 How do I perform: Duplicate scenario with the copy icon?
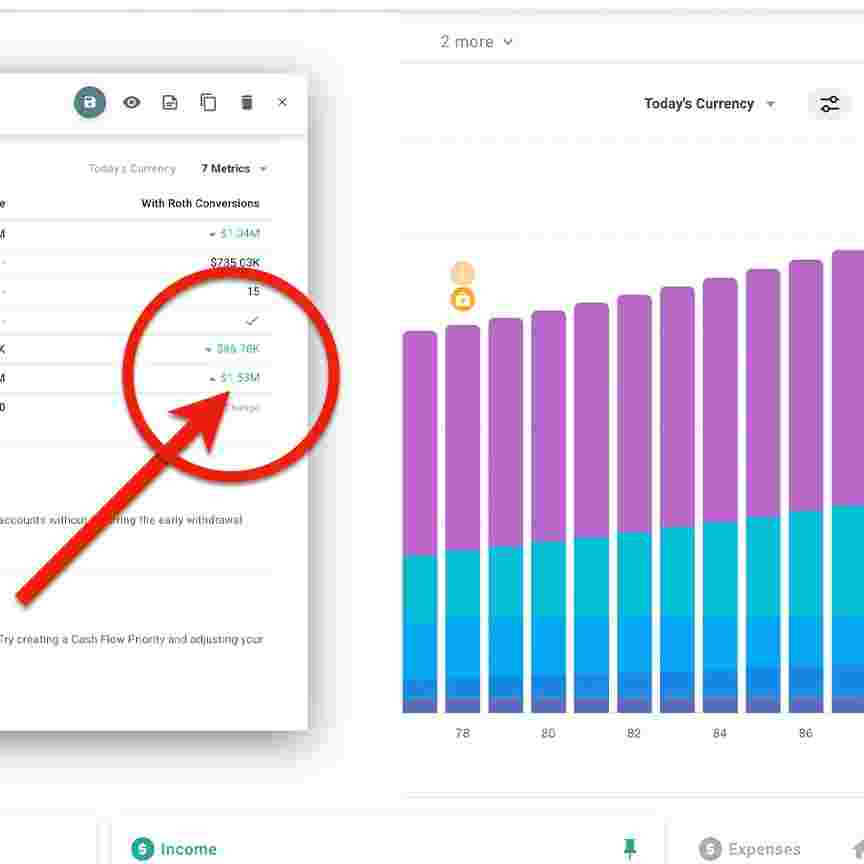(x=208, y=102)
